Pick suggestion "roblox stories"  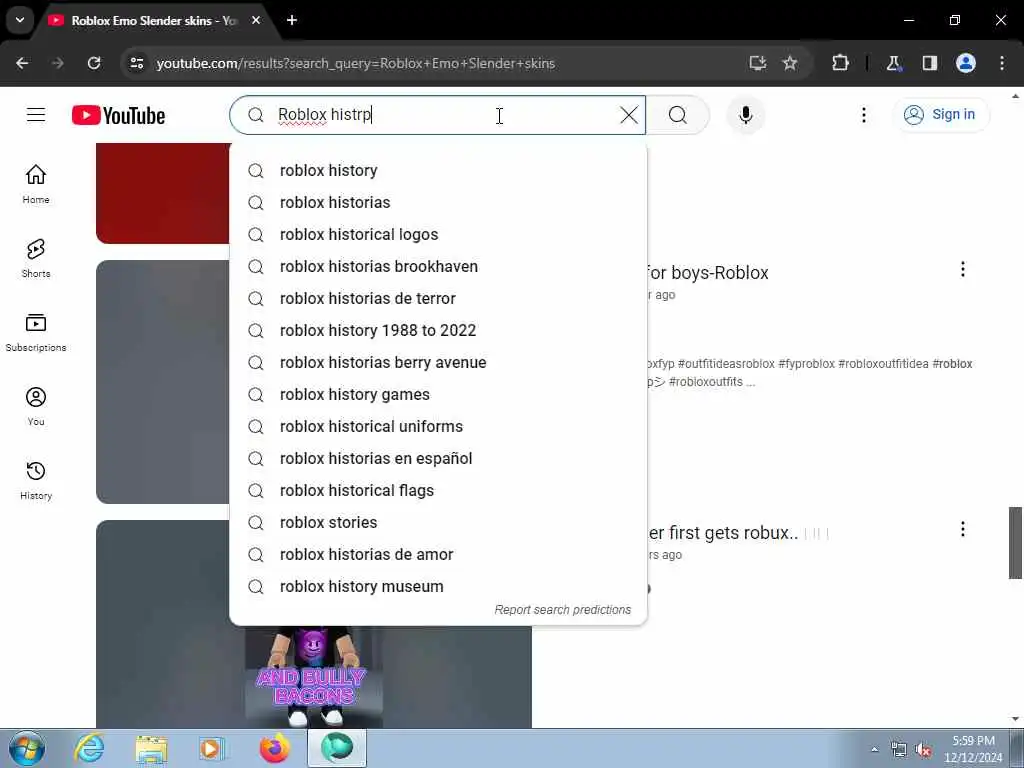click(438, 522)
